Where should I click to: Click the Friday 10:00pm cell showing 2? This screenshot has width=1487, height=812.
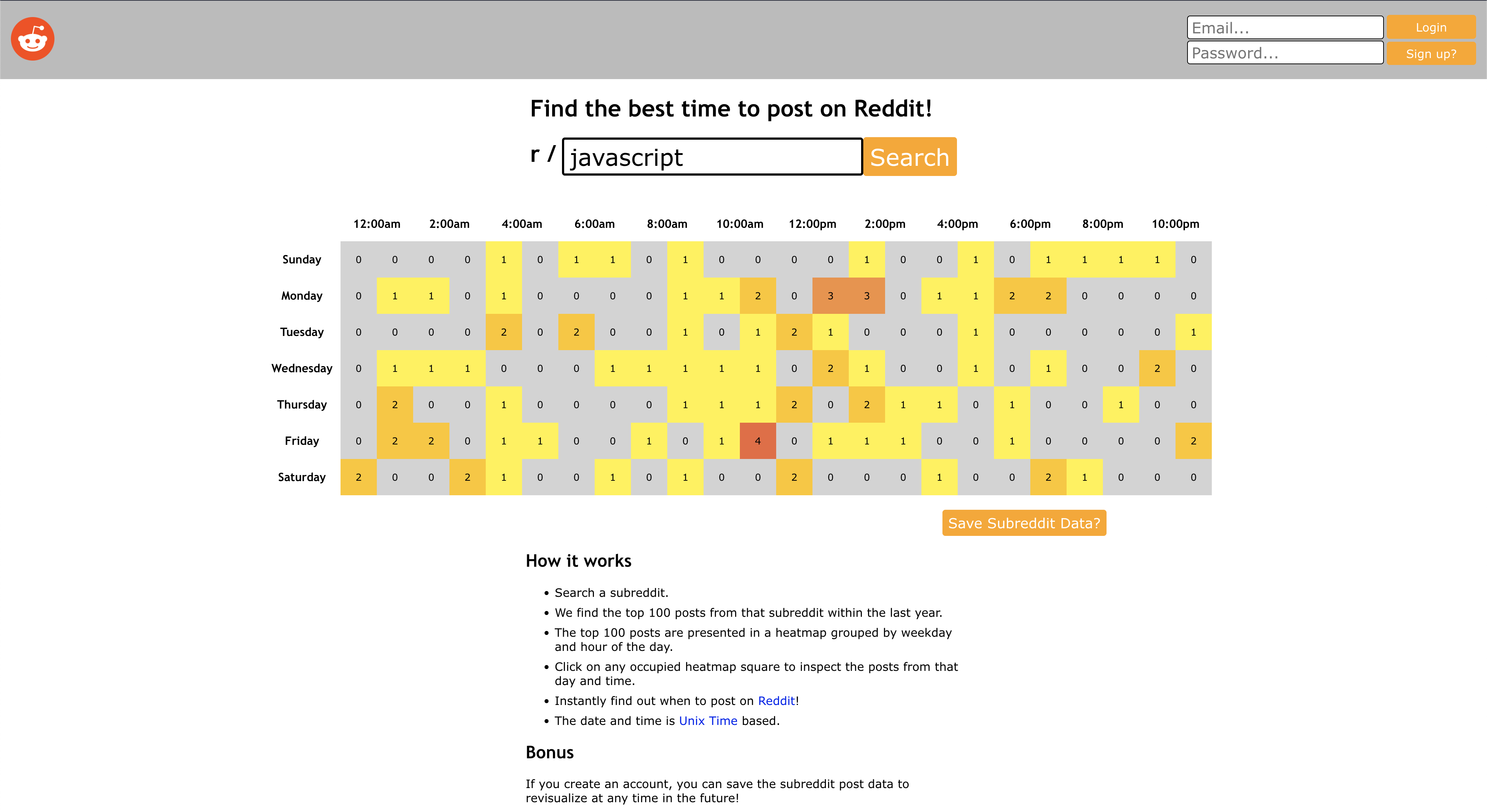pos(1193,441)
